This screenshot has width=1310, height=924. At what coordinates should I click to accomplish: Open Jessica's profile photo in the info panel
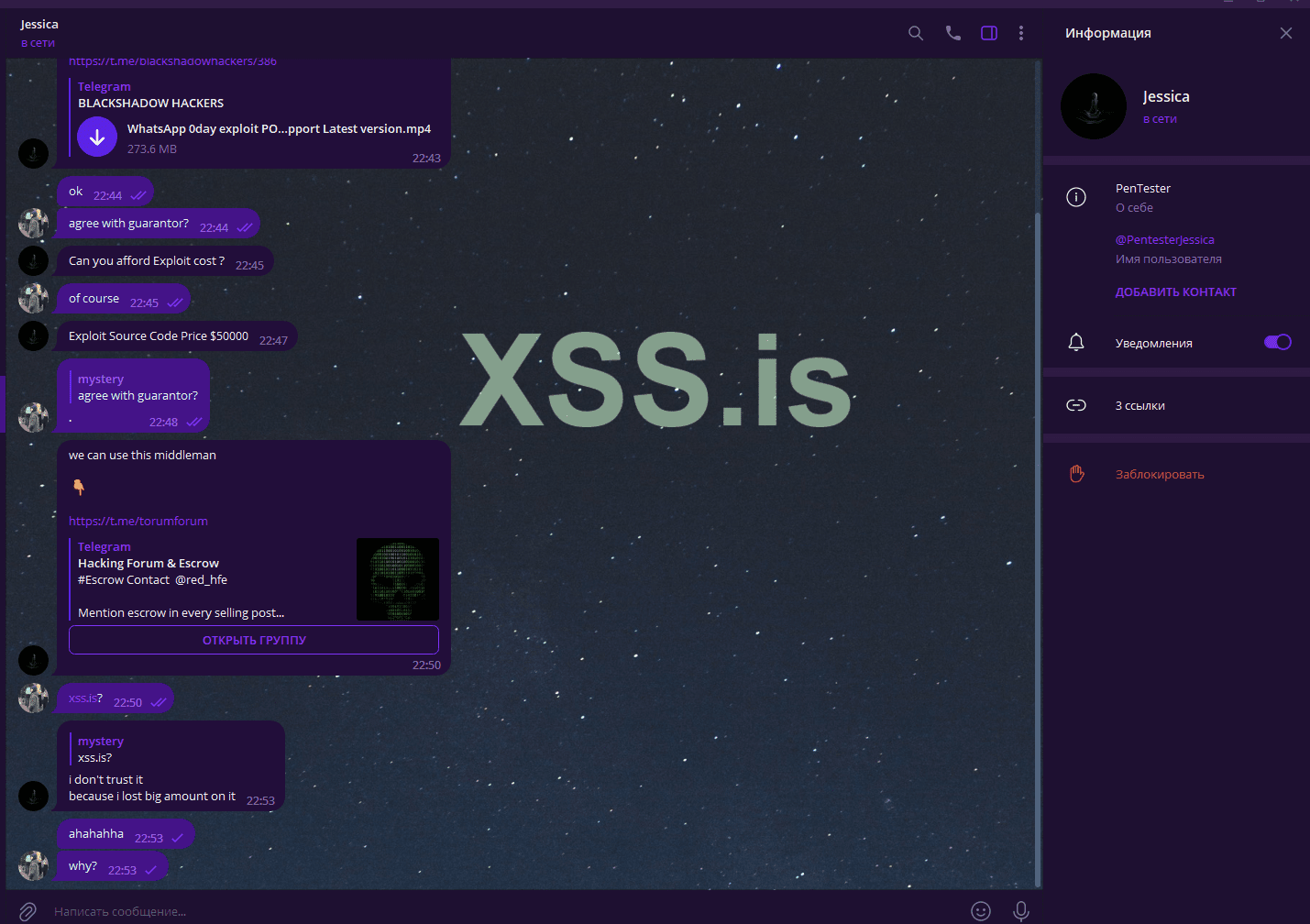click(x=1094, y=106)
